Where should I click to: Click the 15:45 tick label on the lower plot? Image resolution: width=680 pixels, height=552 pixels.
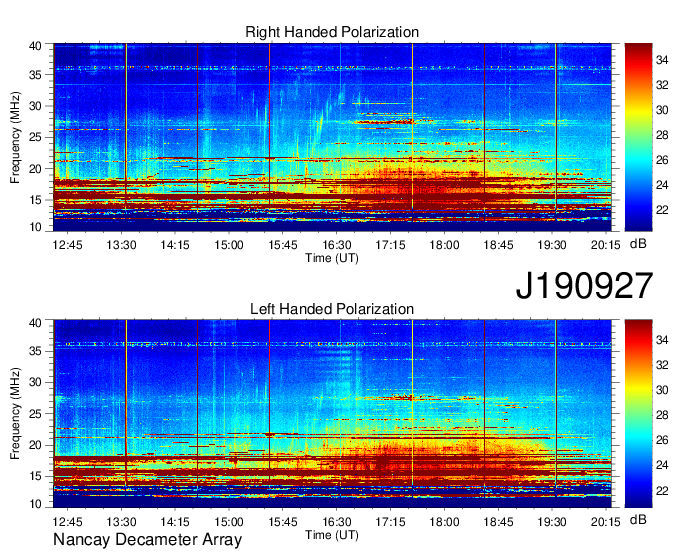point(283,522)
